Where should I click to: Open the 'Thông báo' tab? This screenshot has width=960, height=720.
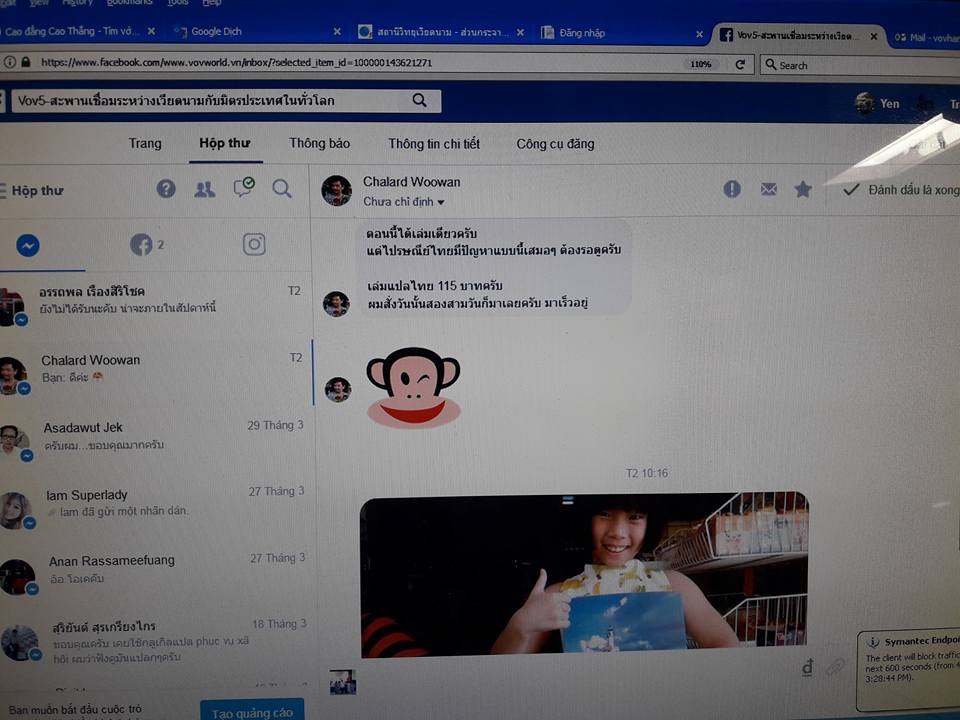click(x=319, y=143)
